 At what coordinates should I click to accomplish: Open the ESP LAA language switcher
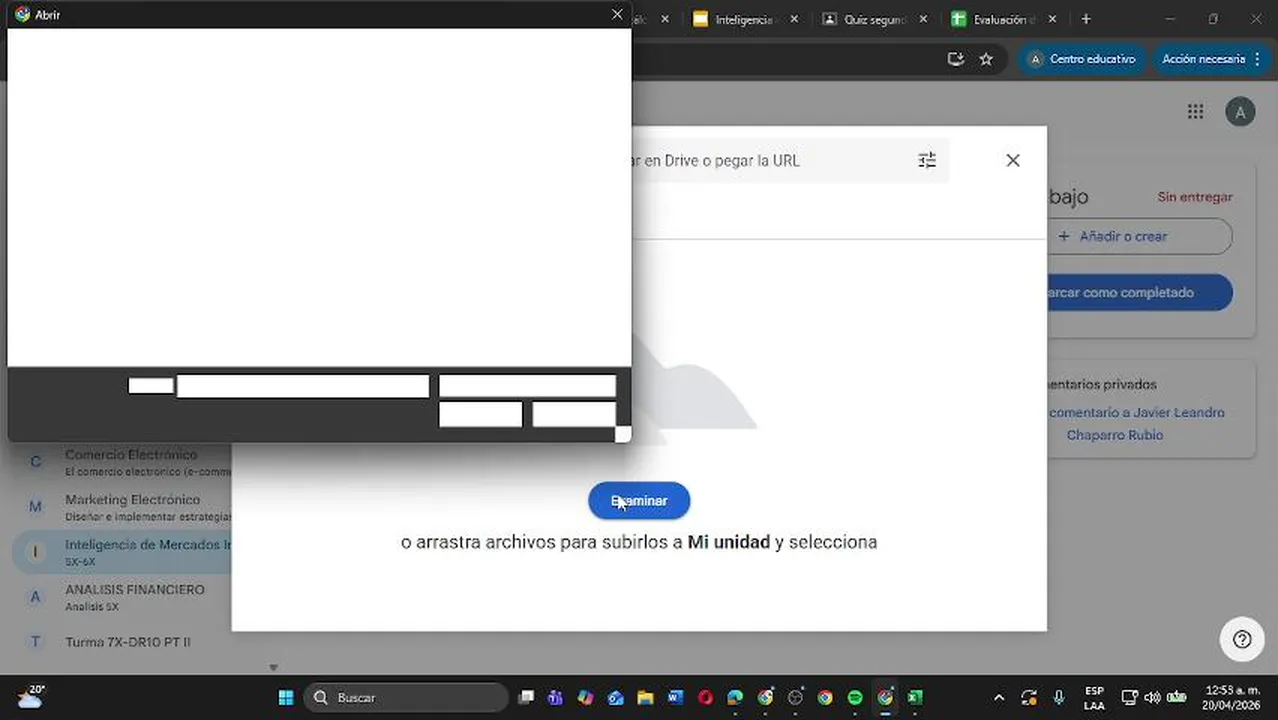point(1094,697)
